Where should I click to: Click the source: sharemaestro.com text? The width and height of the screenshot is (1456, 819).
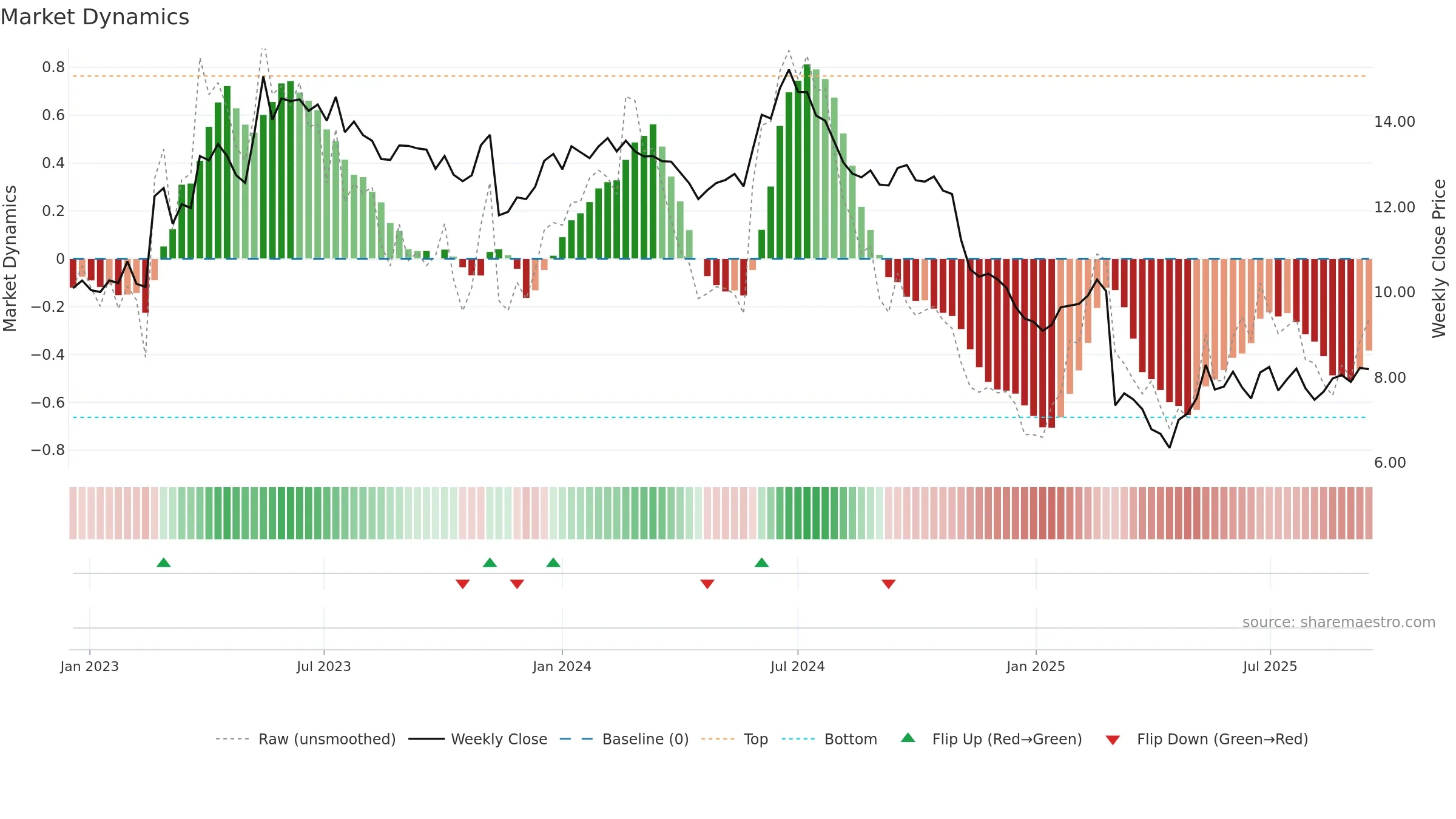1339,622
